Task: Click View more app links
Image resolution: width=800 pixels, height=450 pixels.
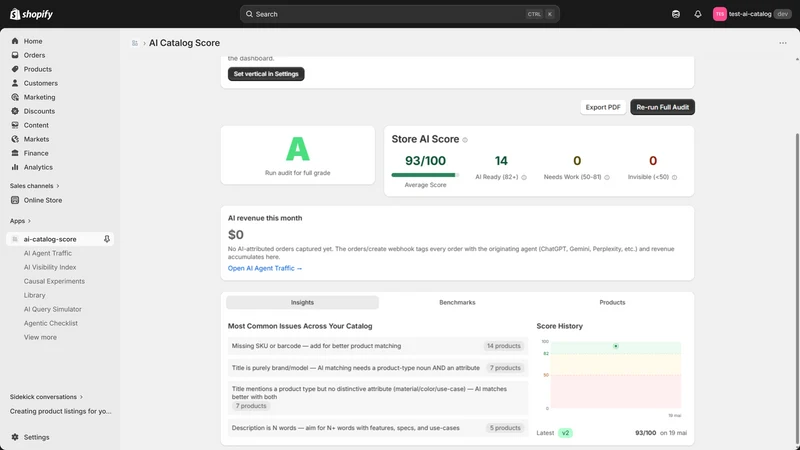Action: click(x=40, y=337)
